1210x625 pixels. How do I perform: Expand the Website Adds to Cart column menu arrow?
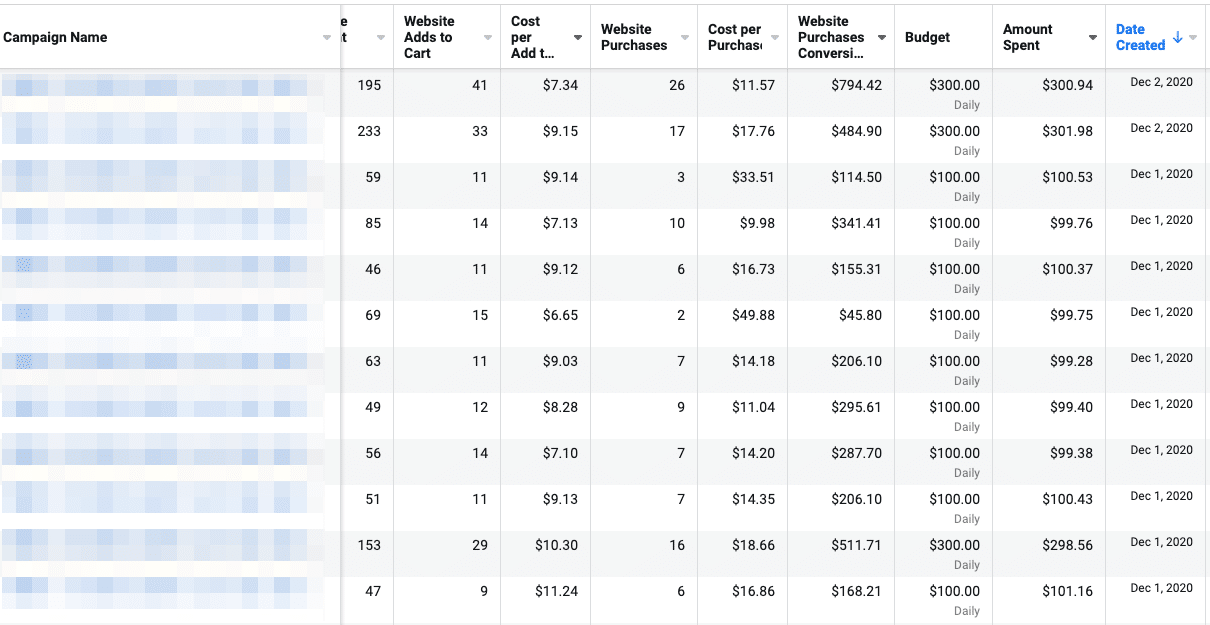[487, 38]
